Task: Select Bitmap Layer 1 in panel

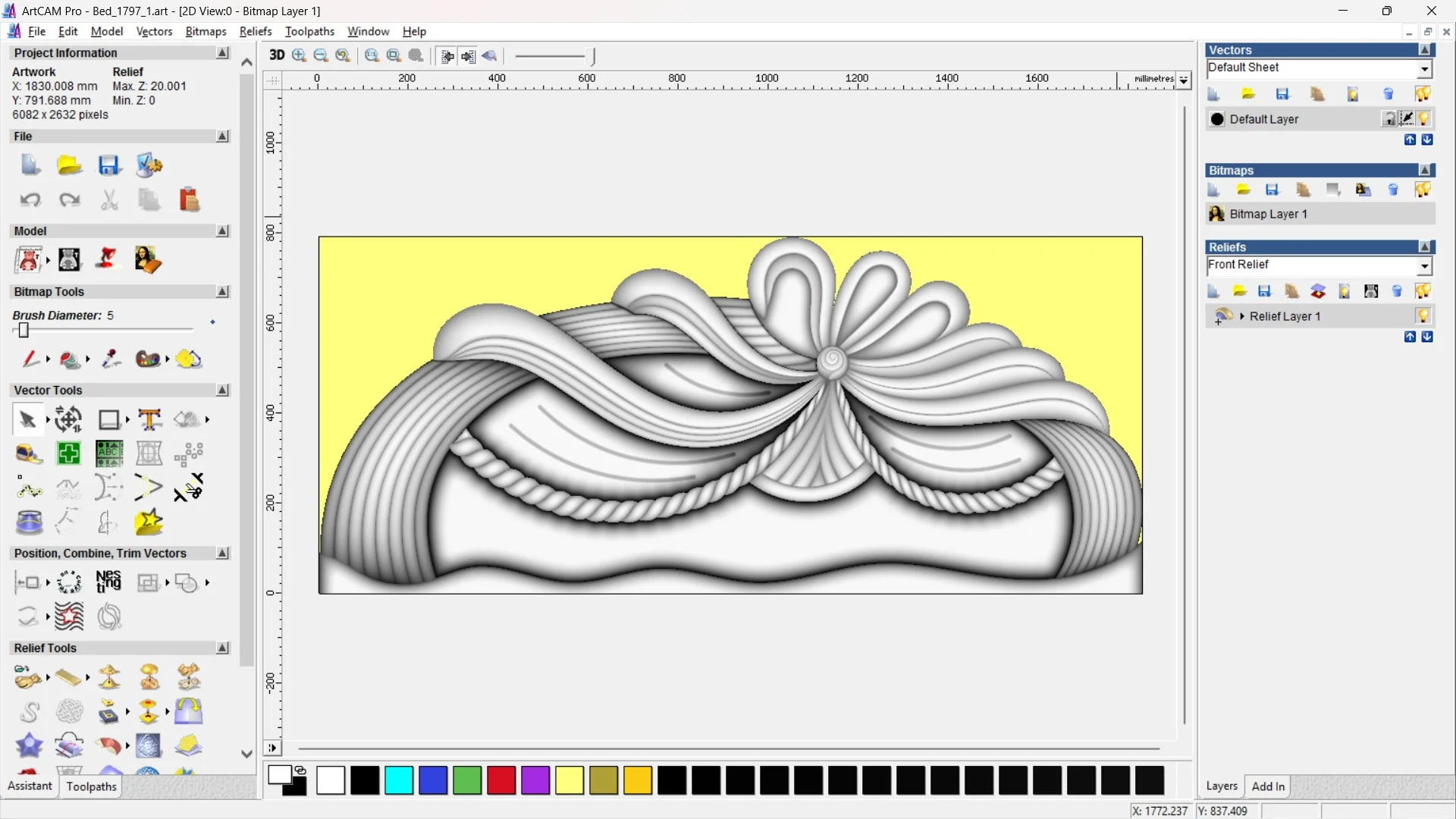Action: [1268, 214]
